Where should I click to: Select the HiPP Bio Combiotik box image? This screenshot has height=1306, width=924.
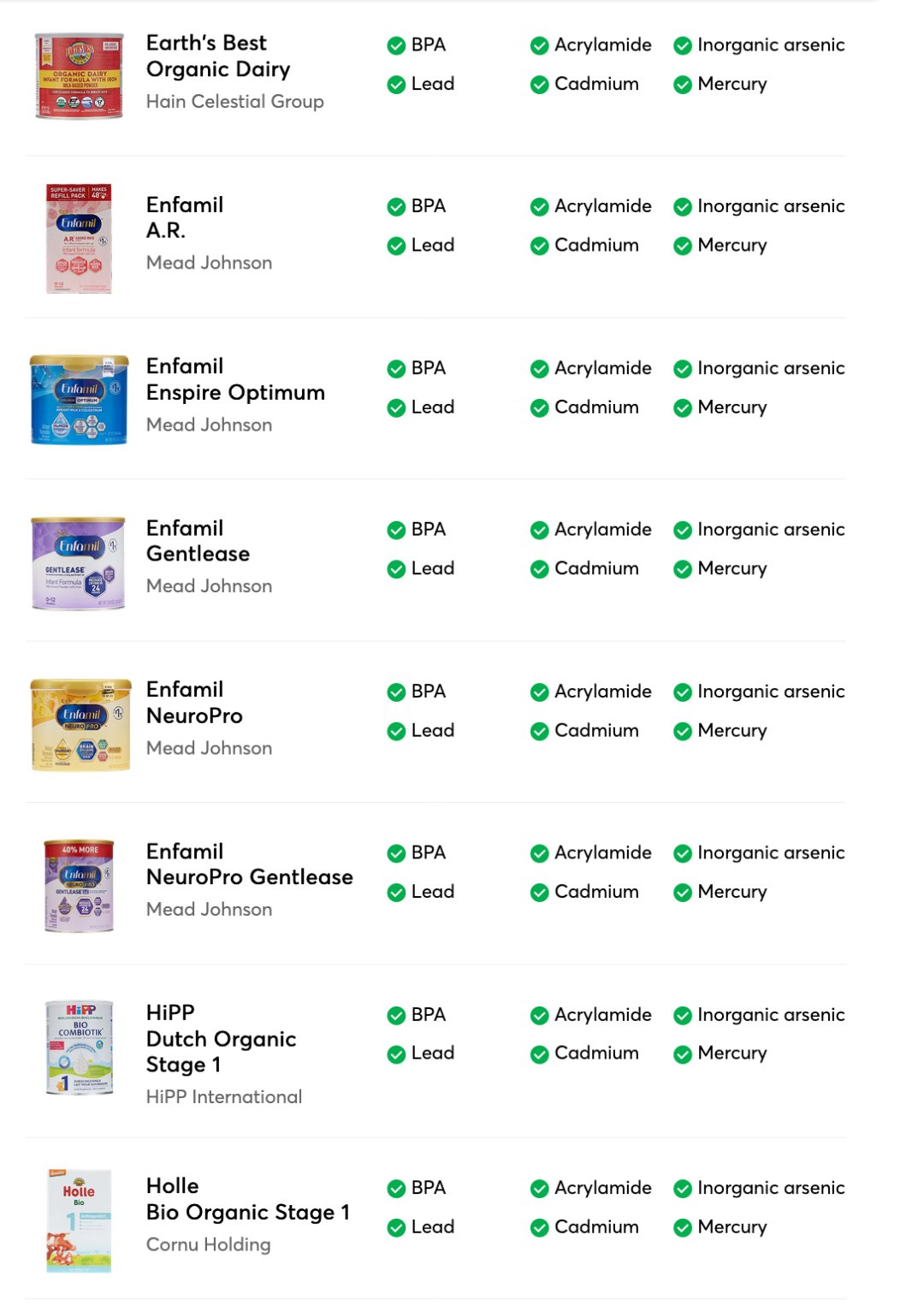pyautogui.click(x=79, y=1048)
